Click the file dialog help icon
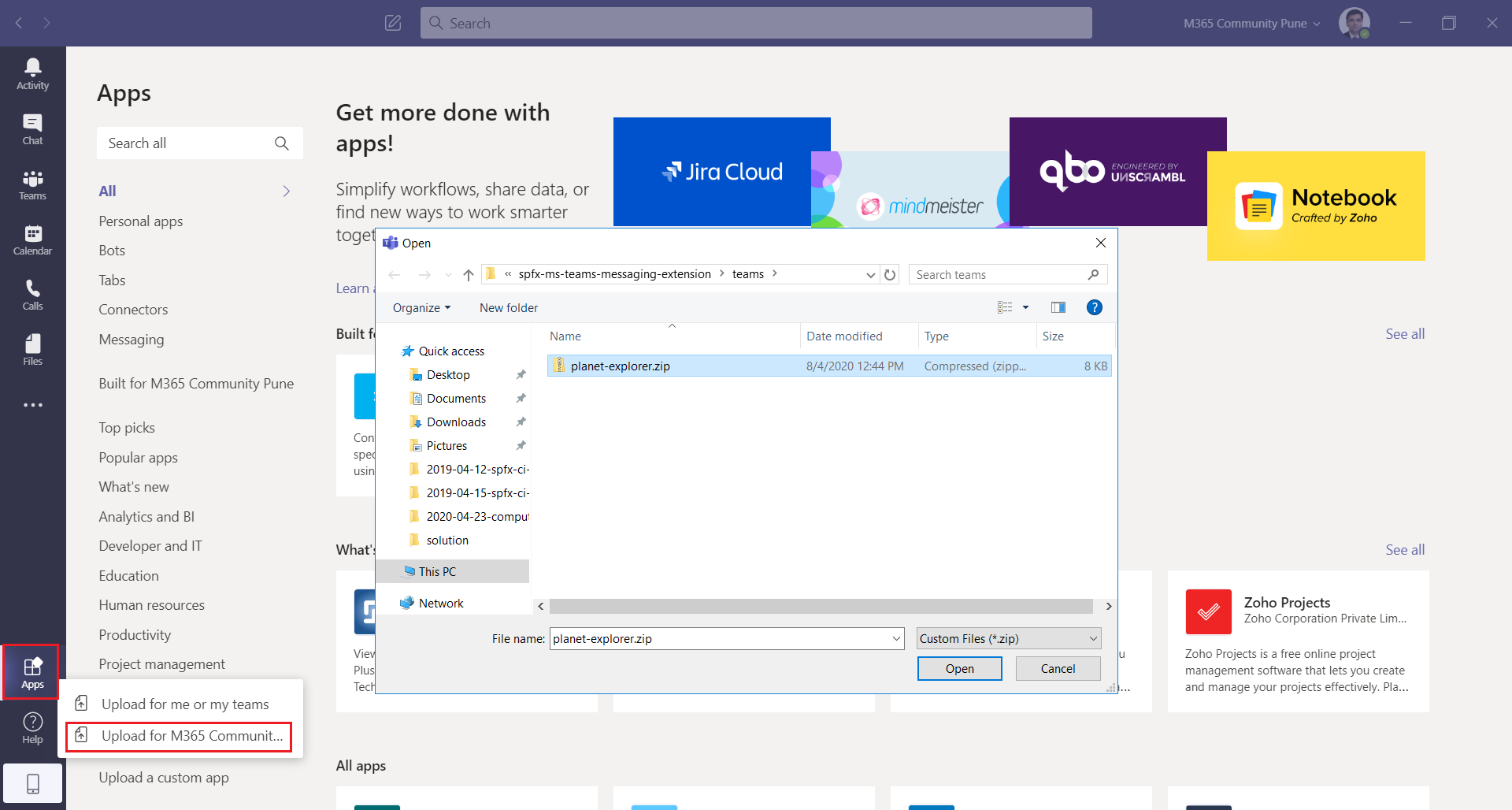 click(x=1094, y=307)
